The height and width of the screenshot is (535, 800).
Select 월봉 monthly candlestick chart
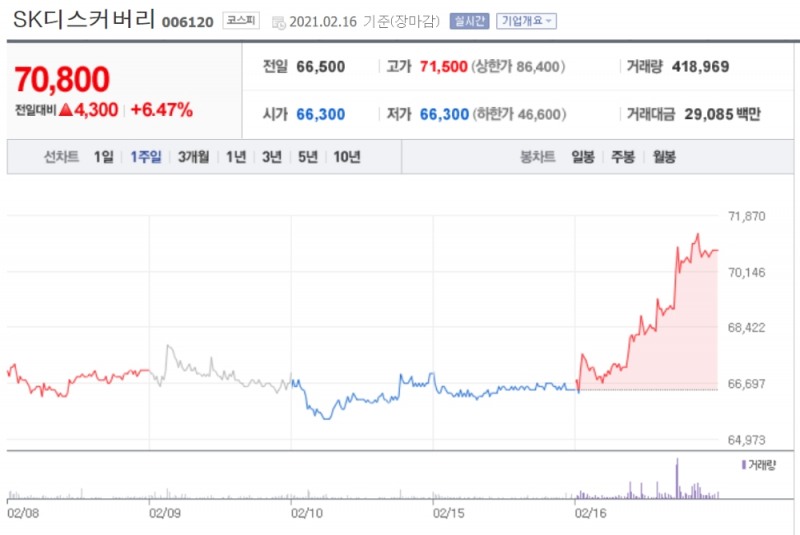point(663,157)
